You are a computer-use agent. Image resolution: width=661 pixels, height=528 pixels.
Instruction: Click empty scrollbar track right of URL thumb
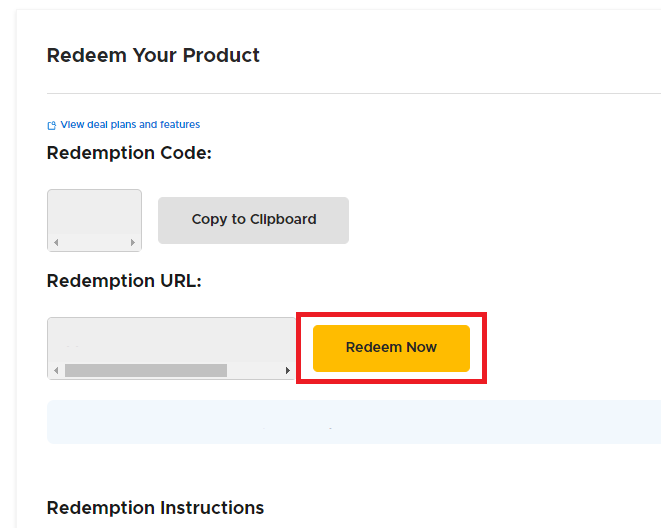[x=255, y=371]
